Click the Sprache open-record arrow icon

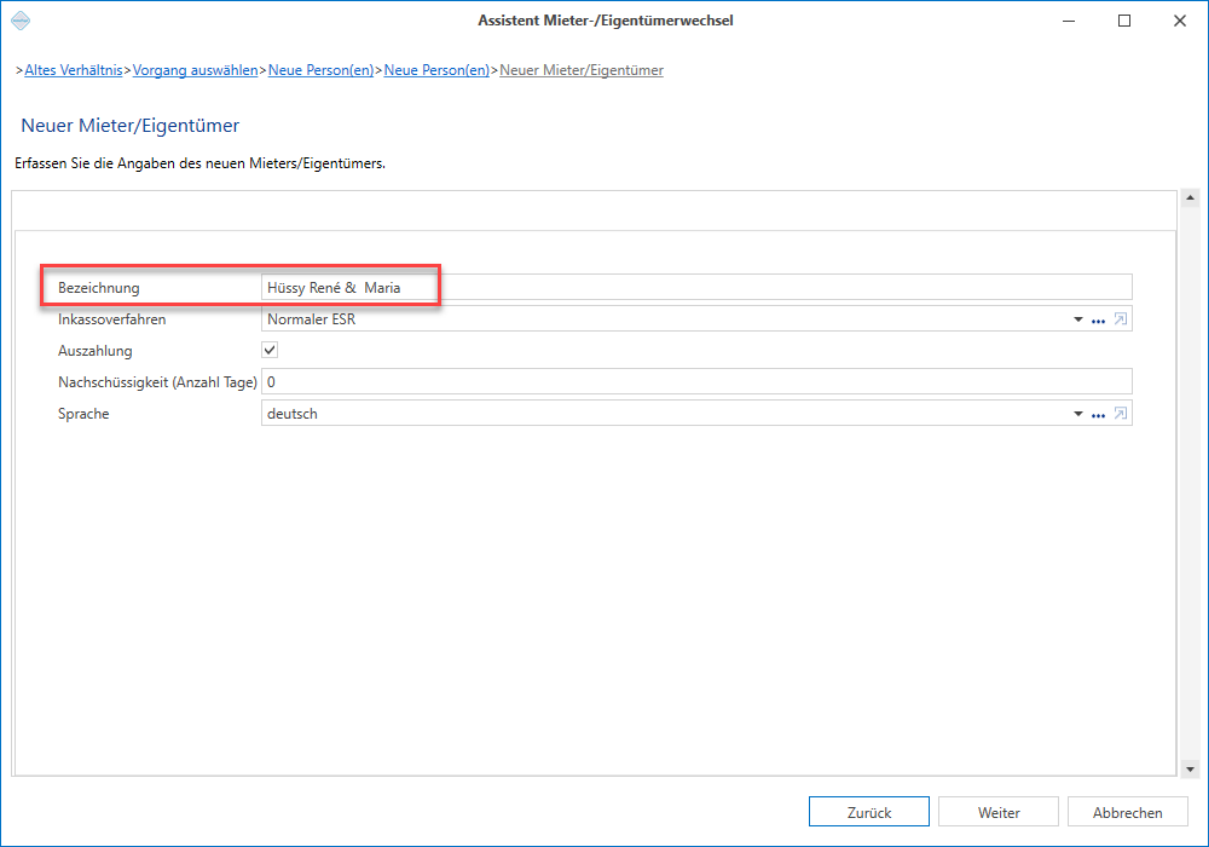(1120, 414)
